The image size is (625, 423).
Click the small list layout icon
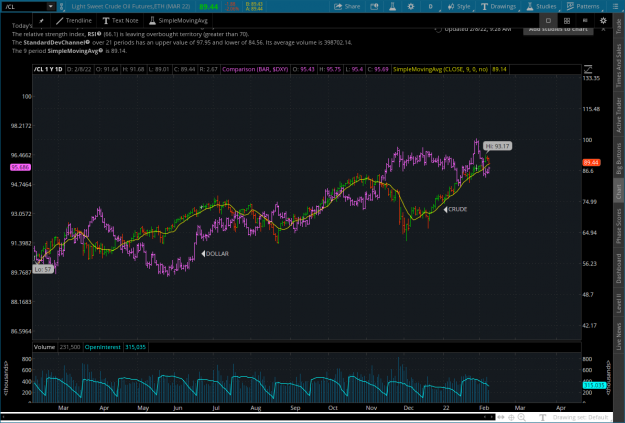click(585, 20)
